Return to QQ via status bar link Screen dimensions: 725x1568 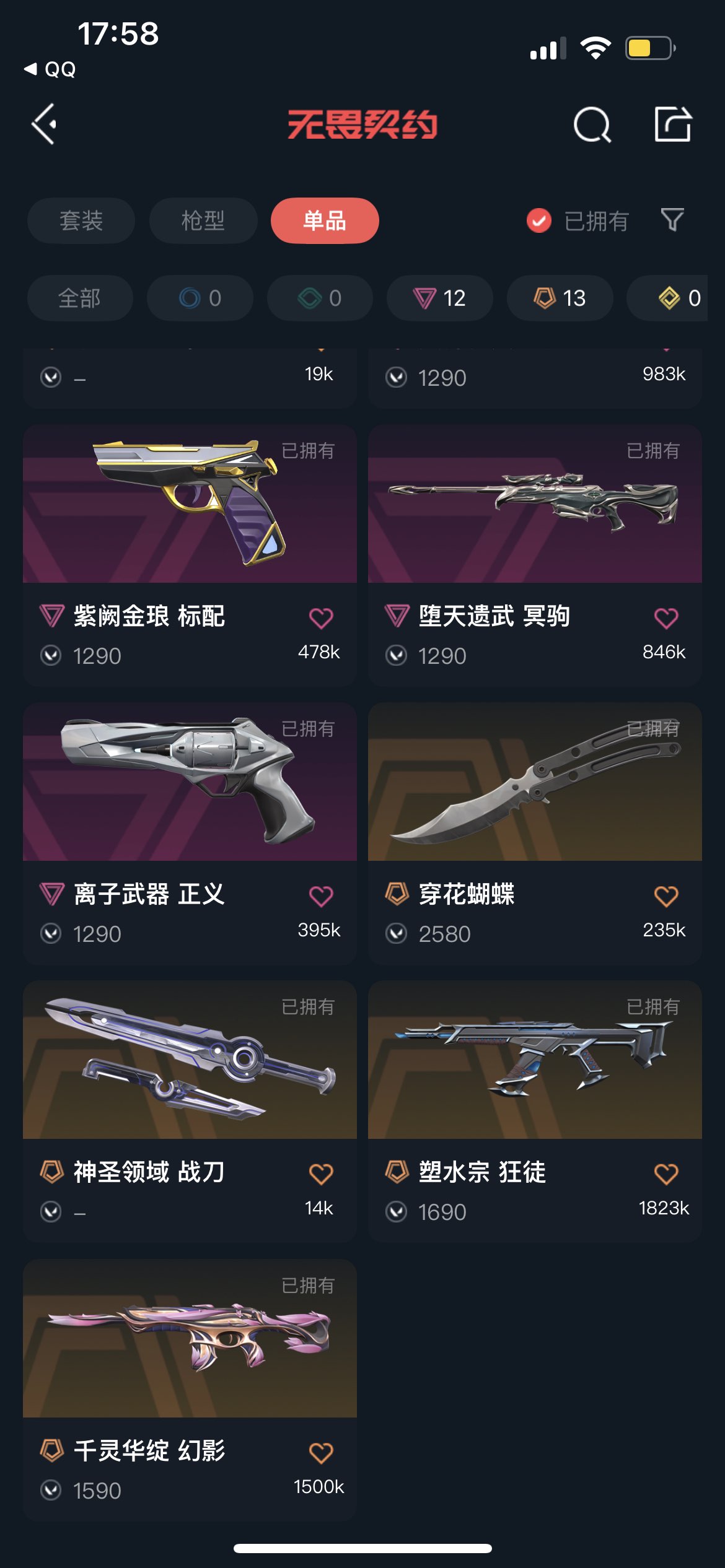point(50,69)
